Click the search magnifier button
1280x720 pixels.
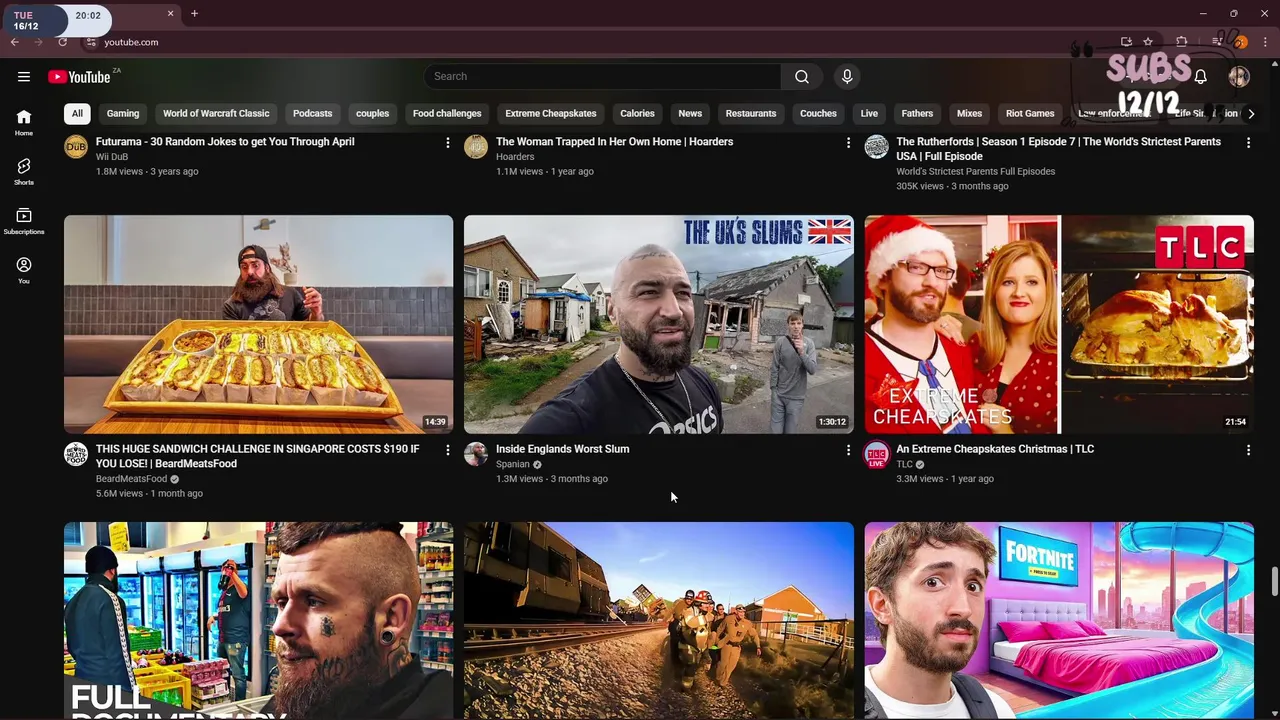tap(802, 77)
